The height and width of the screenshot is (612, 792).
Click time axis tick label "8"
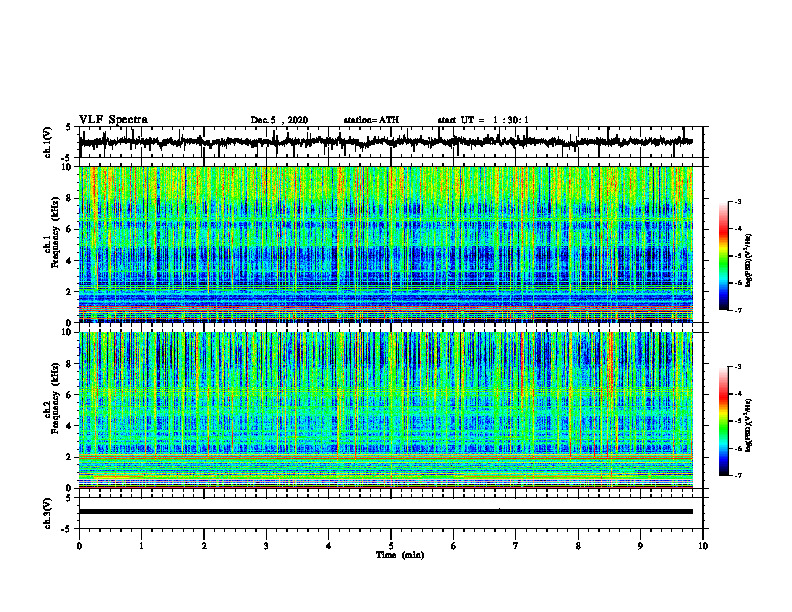[578, 546]
